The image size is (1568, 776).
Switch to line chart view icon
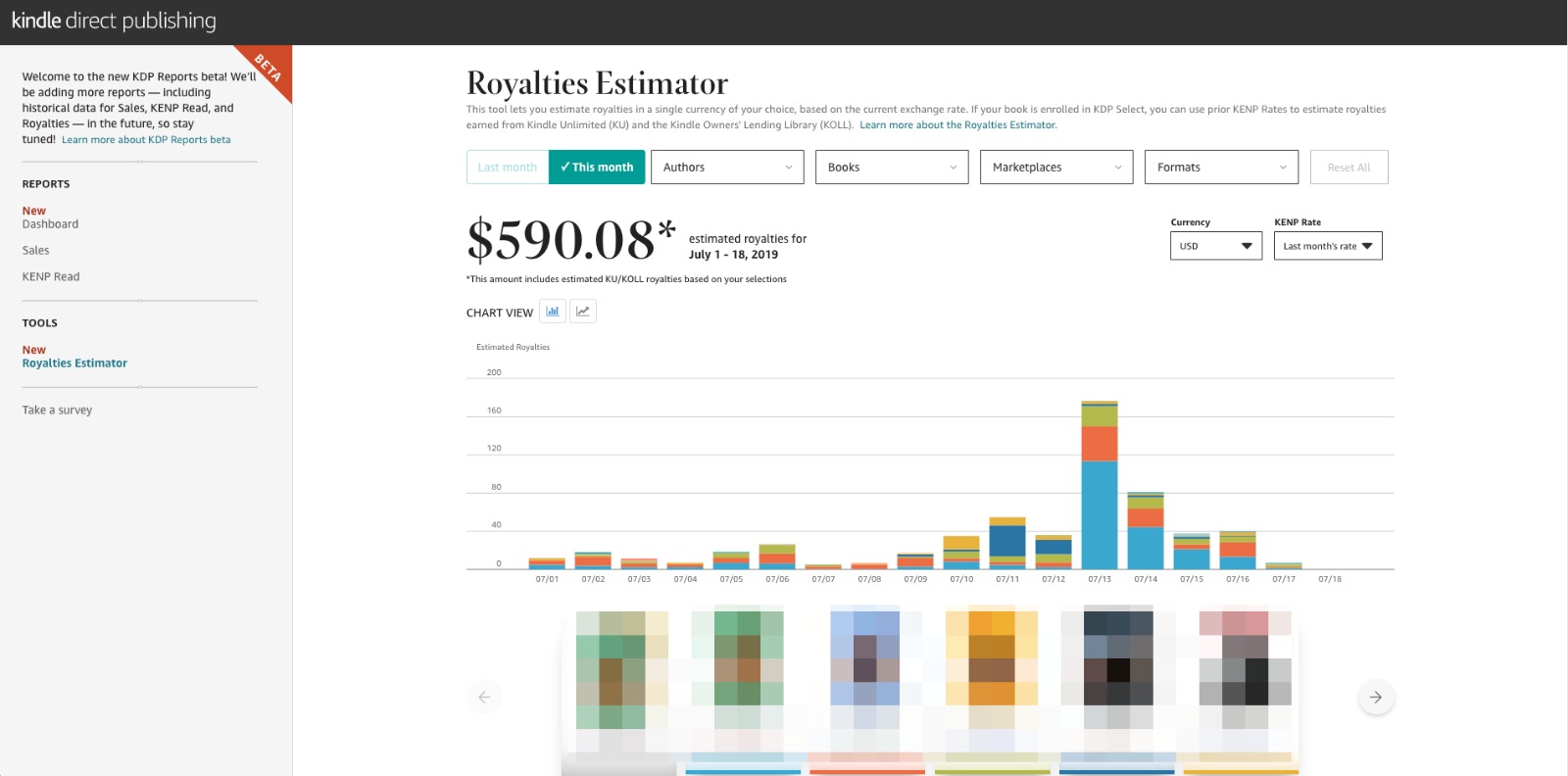(583, 312)
